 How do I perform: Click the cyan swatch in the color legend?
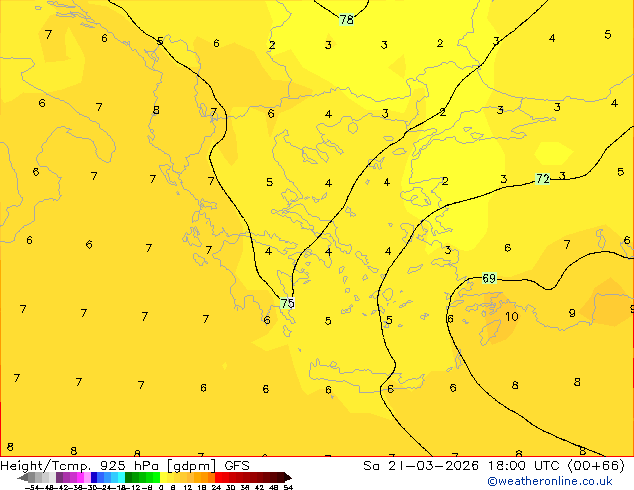(x=121, y=477)
